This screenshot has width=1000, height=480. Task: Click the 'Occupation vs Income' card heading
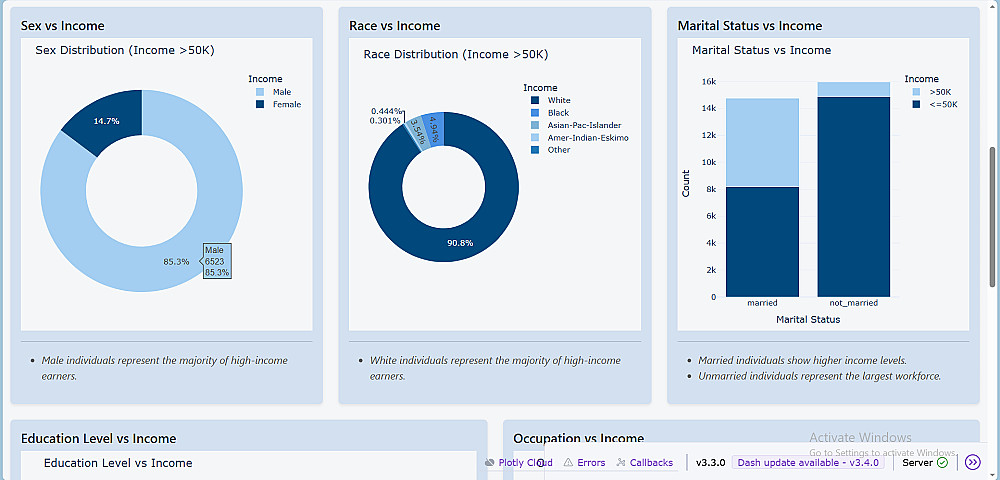point(578,439)
